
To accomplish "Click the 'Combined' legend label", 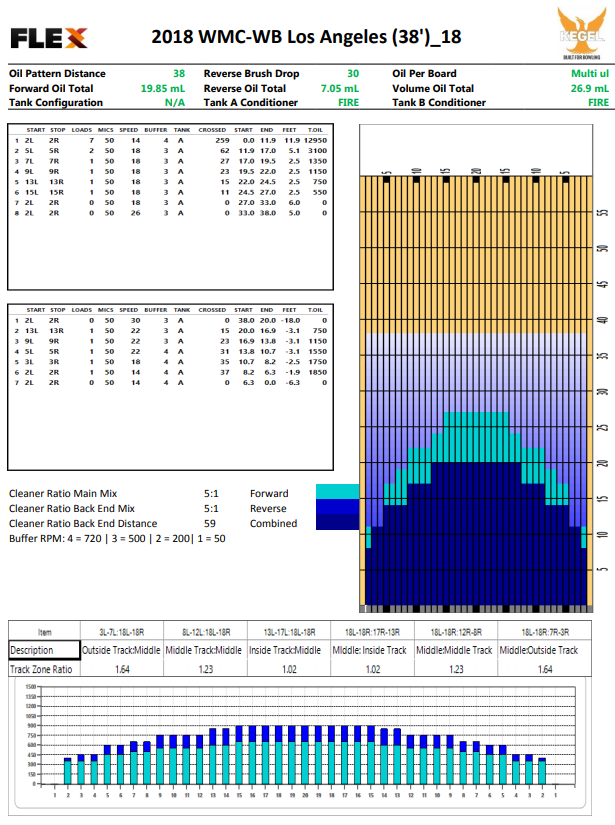I will click(x=273, y=524).
